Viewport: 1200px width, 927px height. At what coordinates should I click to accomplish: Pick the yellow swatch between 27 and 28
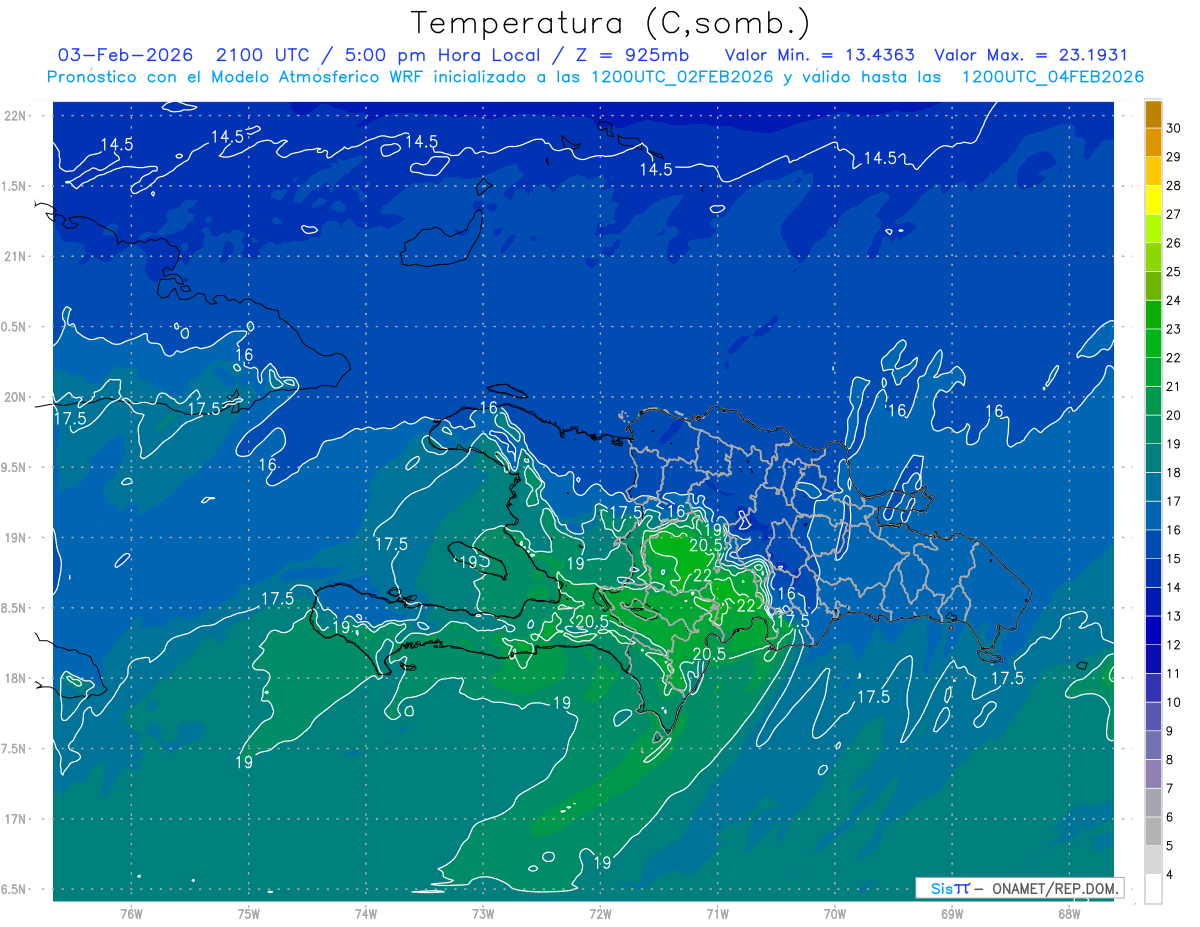(x=1153, y=200)
